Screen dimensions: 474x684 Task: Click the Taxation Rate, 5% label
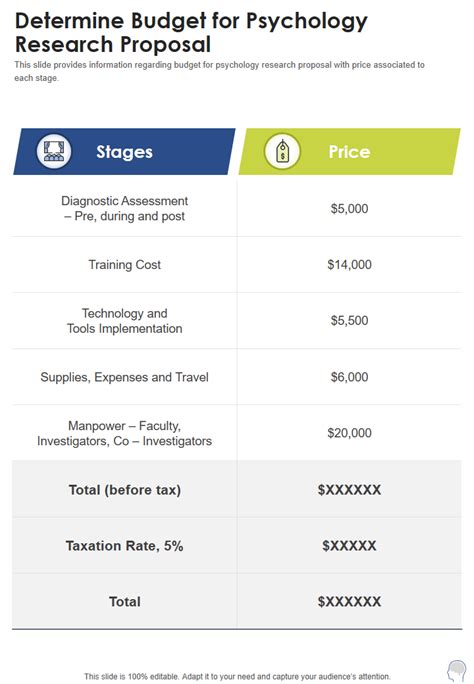coord(124,546)
